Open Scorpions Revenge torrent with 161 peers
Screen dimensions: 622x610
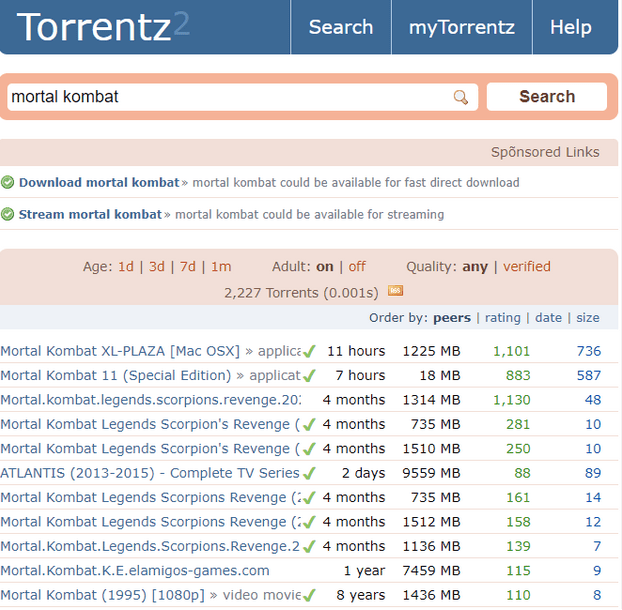pos(150,498)
